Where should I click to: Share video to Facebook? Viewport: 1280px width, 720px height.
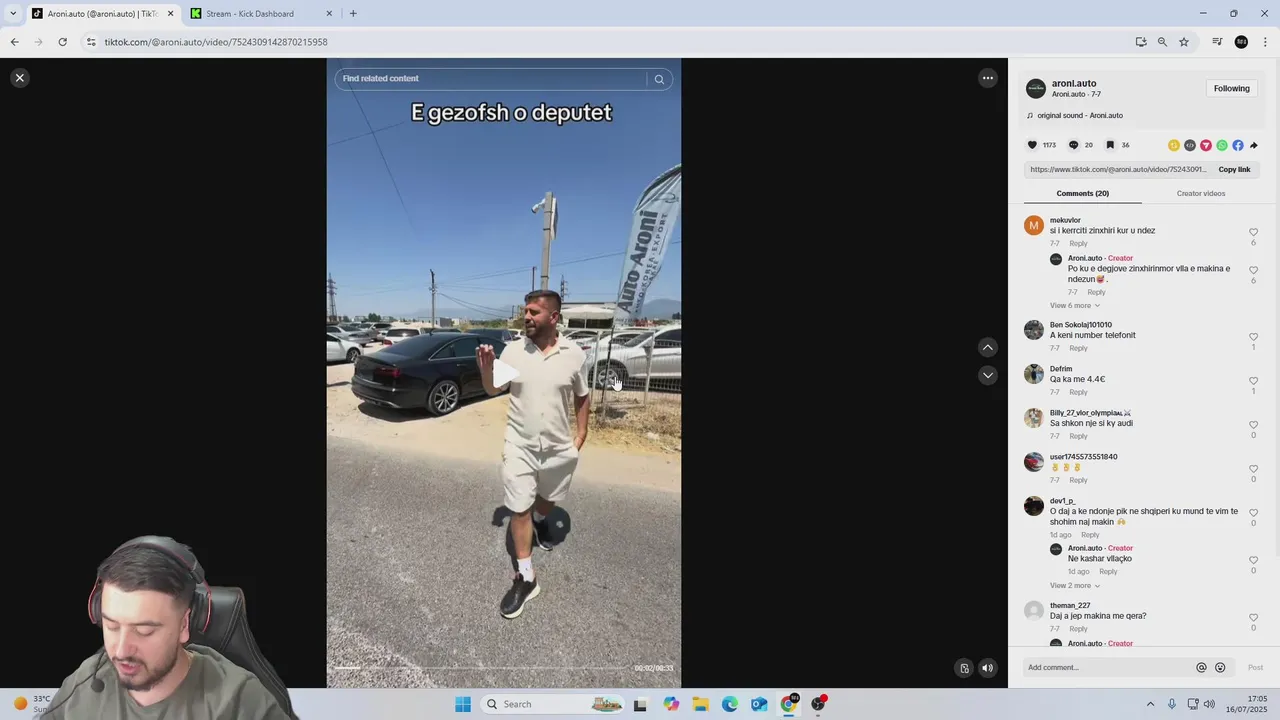1238,145
